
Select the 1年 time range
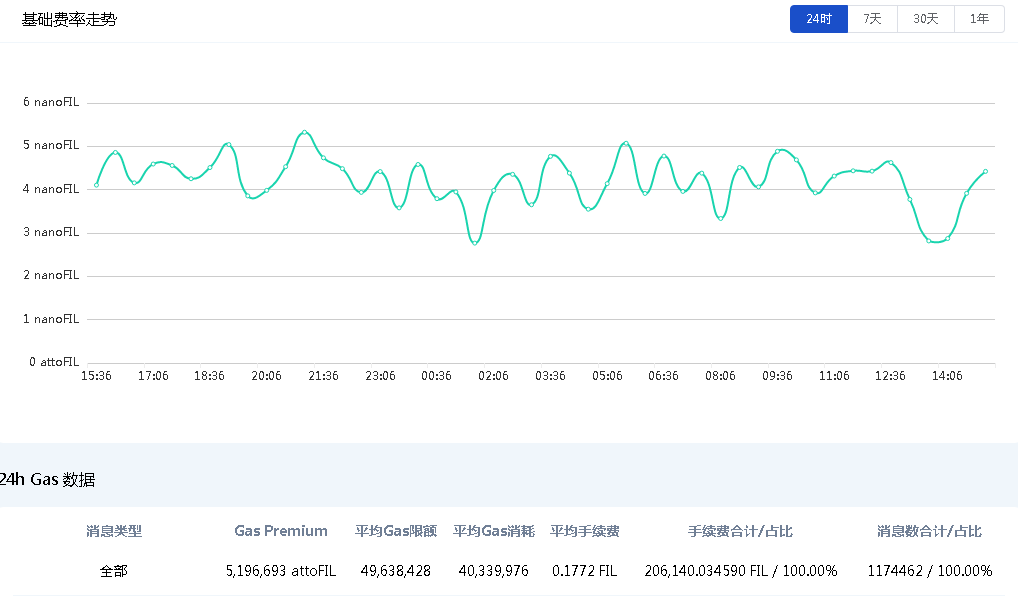979,19
